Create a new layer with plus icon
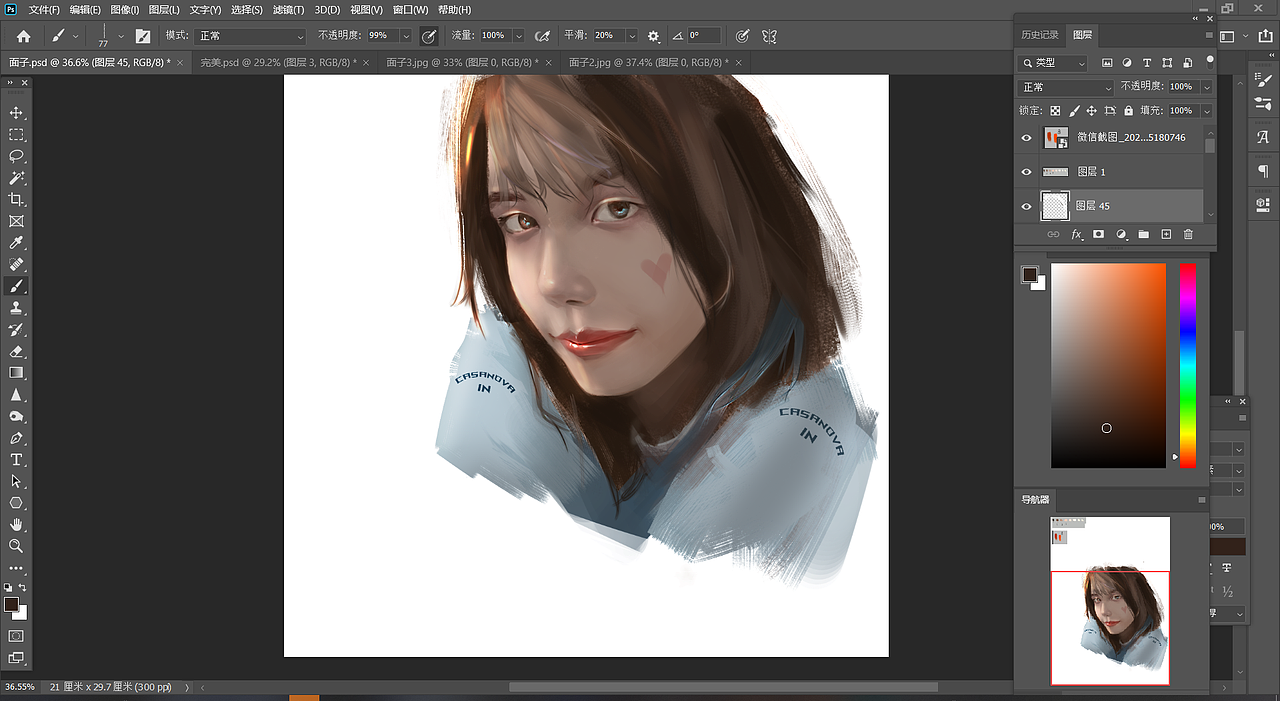This screenshot has height=701, width=1280. (1166, 234)
